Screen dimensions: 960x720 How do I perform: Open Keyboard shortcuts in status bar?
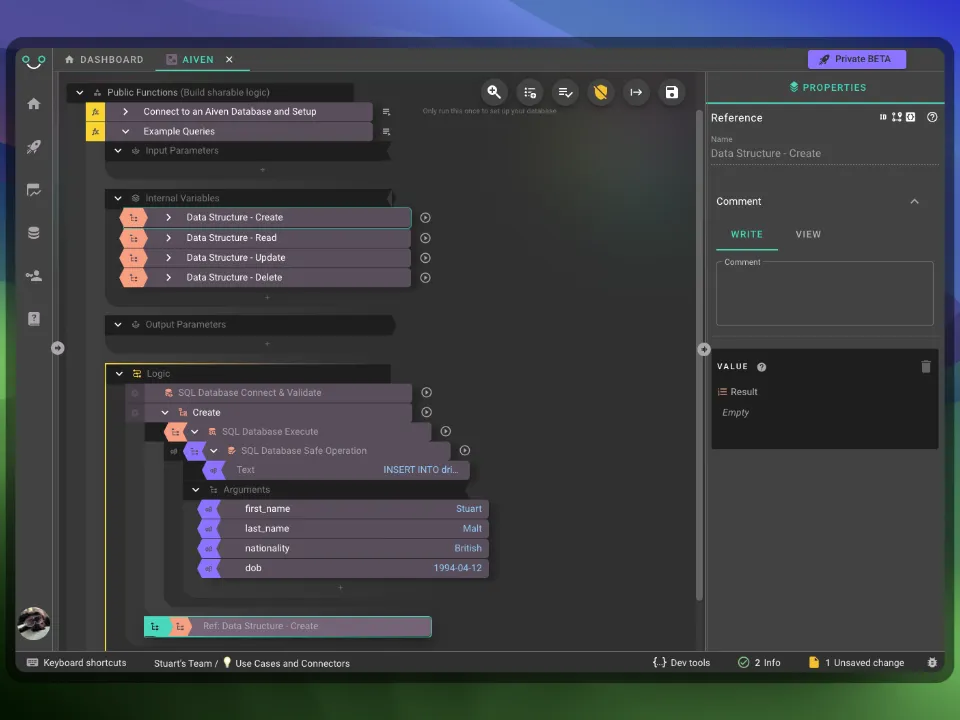point(77,662)
